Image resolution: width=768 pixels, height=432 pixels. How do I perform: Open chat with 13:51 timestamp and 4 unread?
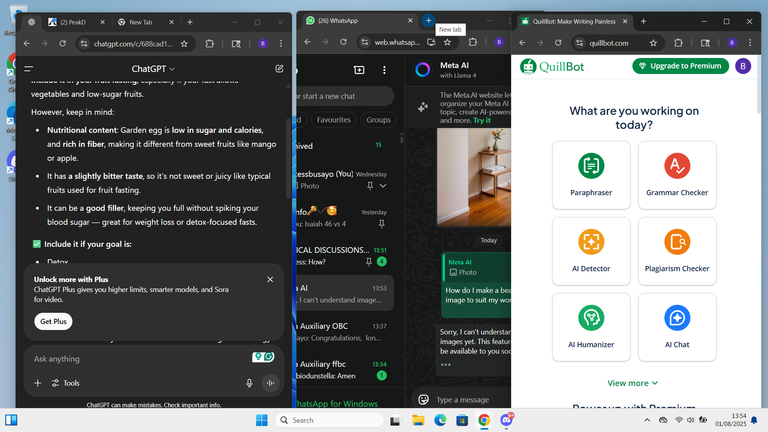pos(345,256)
